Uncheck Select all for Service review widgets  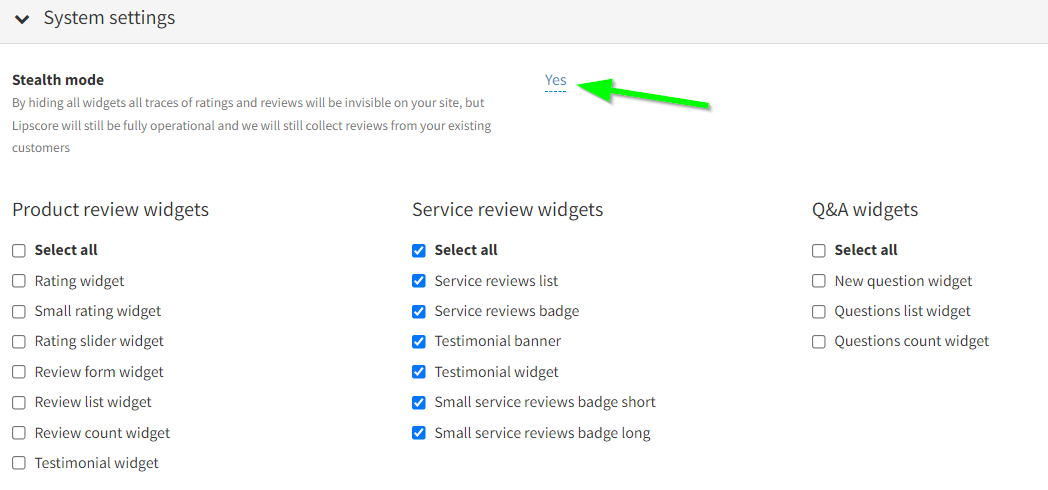(x=419, y=251)
